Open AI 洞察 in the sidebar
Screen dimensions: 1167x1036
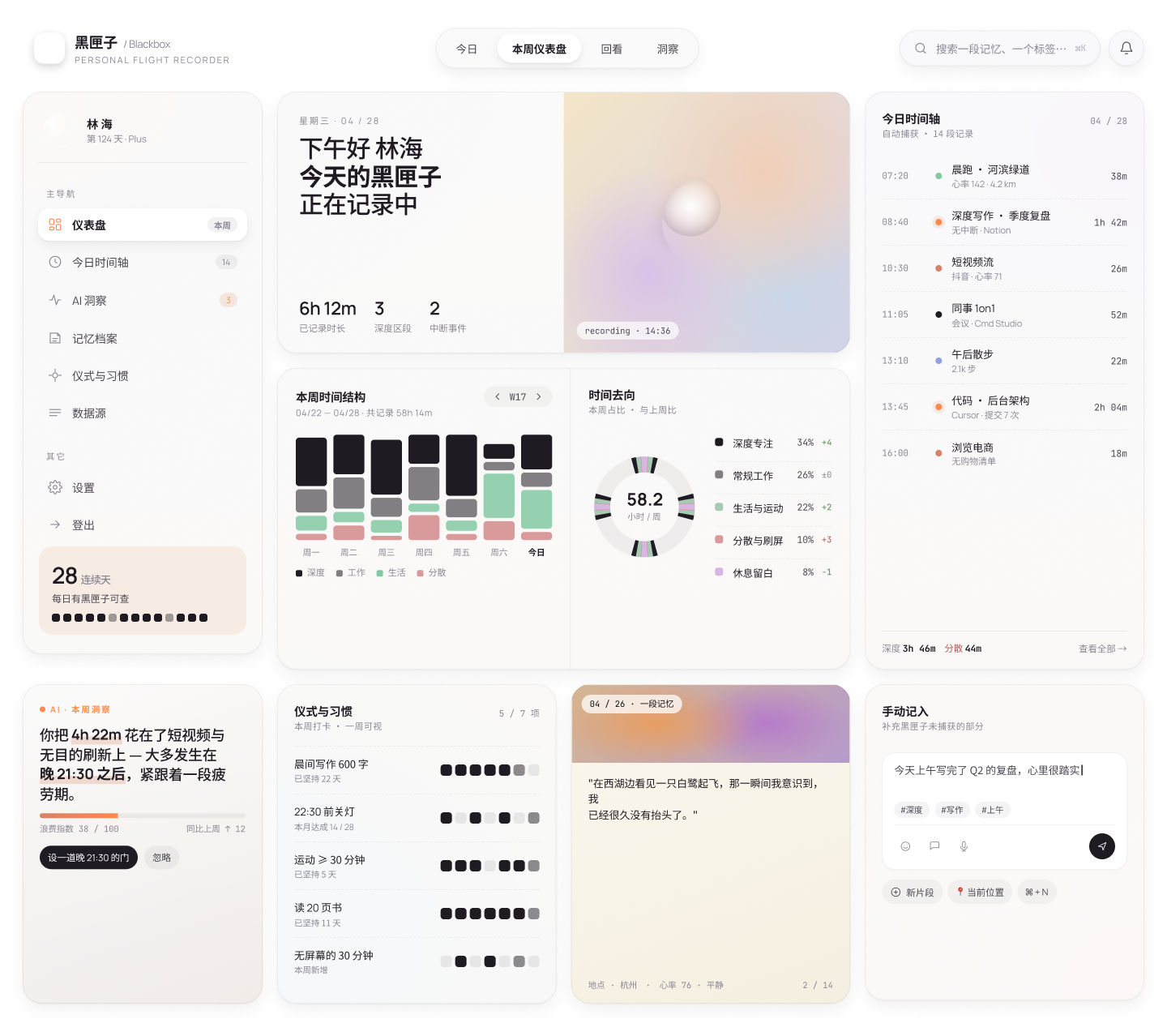click(x=89, y=301)
